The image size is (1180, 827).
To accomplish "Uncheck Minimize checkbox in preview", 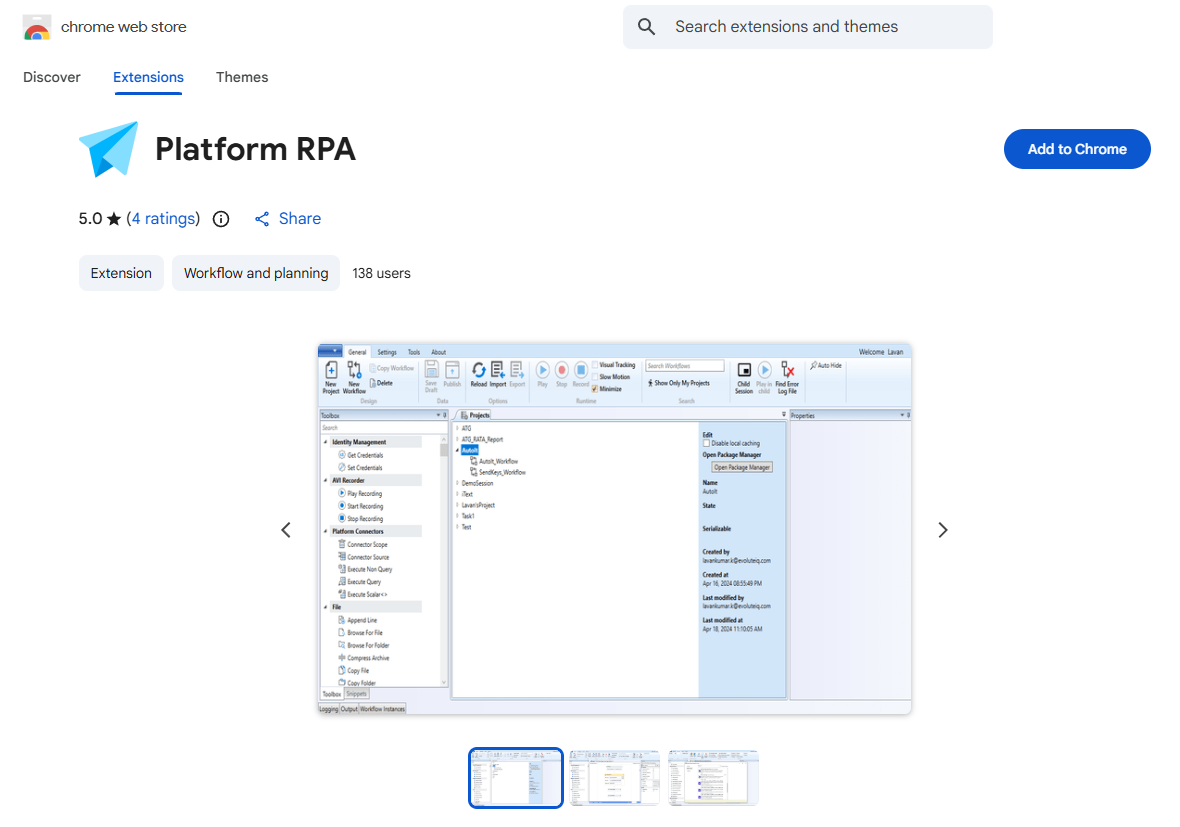I will point(595,389).
